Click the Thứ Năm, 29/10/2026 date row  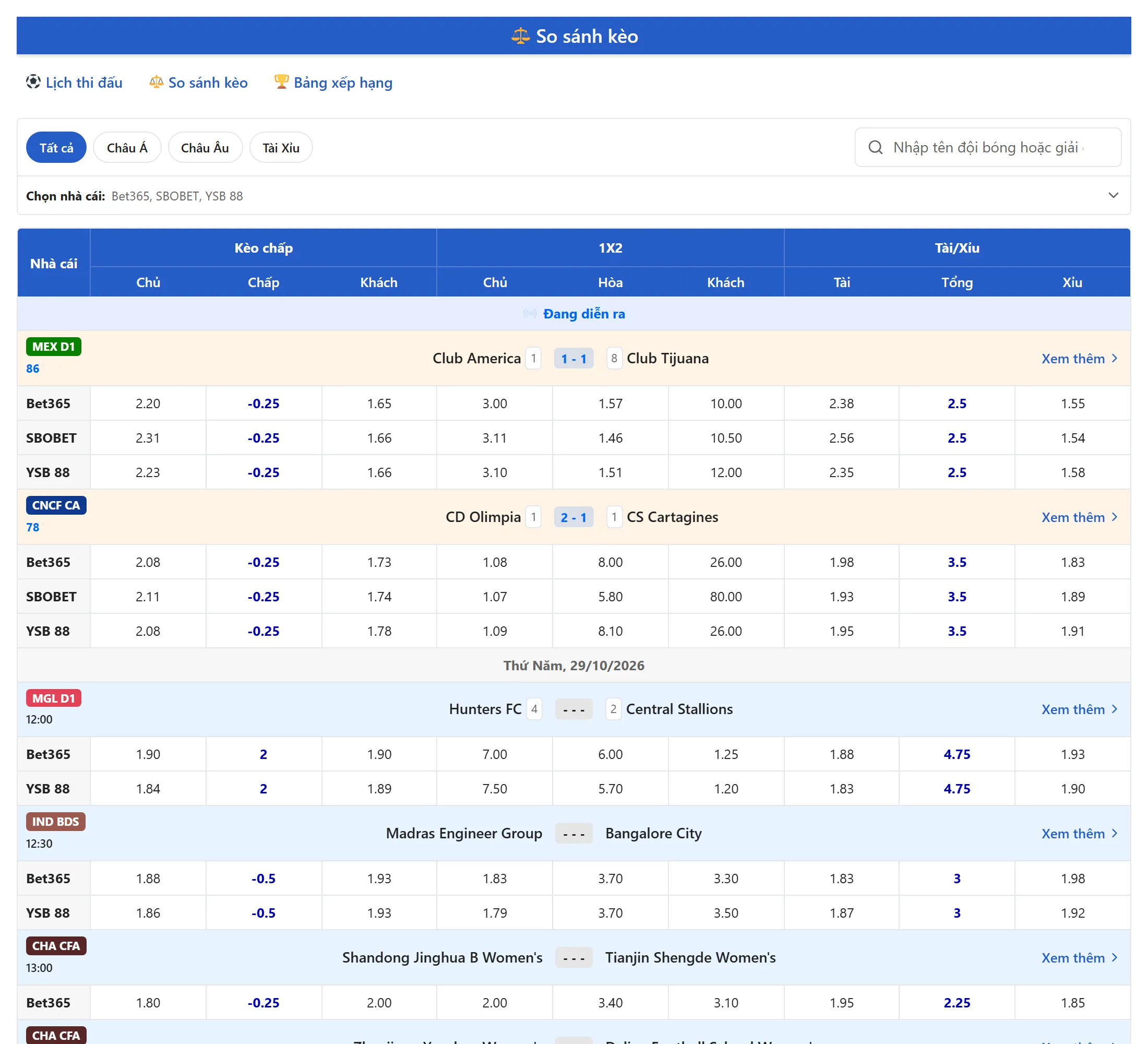[573, 665]
